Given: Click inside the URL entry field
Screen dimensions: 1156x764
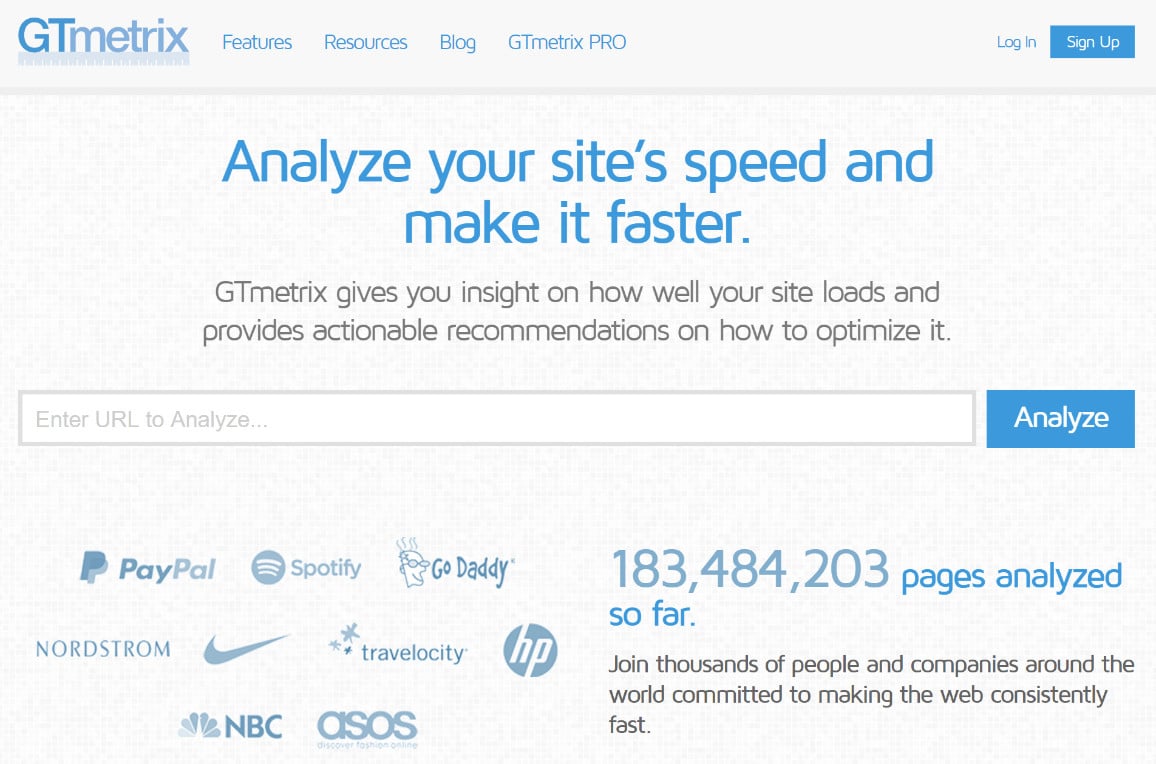Looking at the screenshot, I should tap(400, 419).
